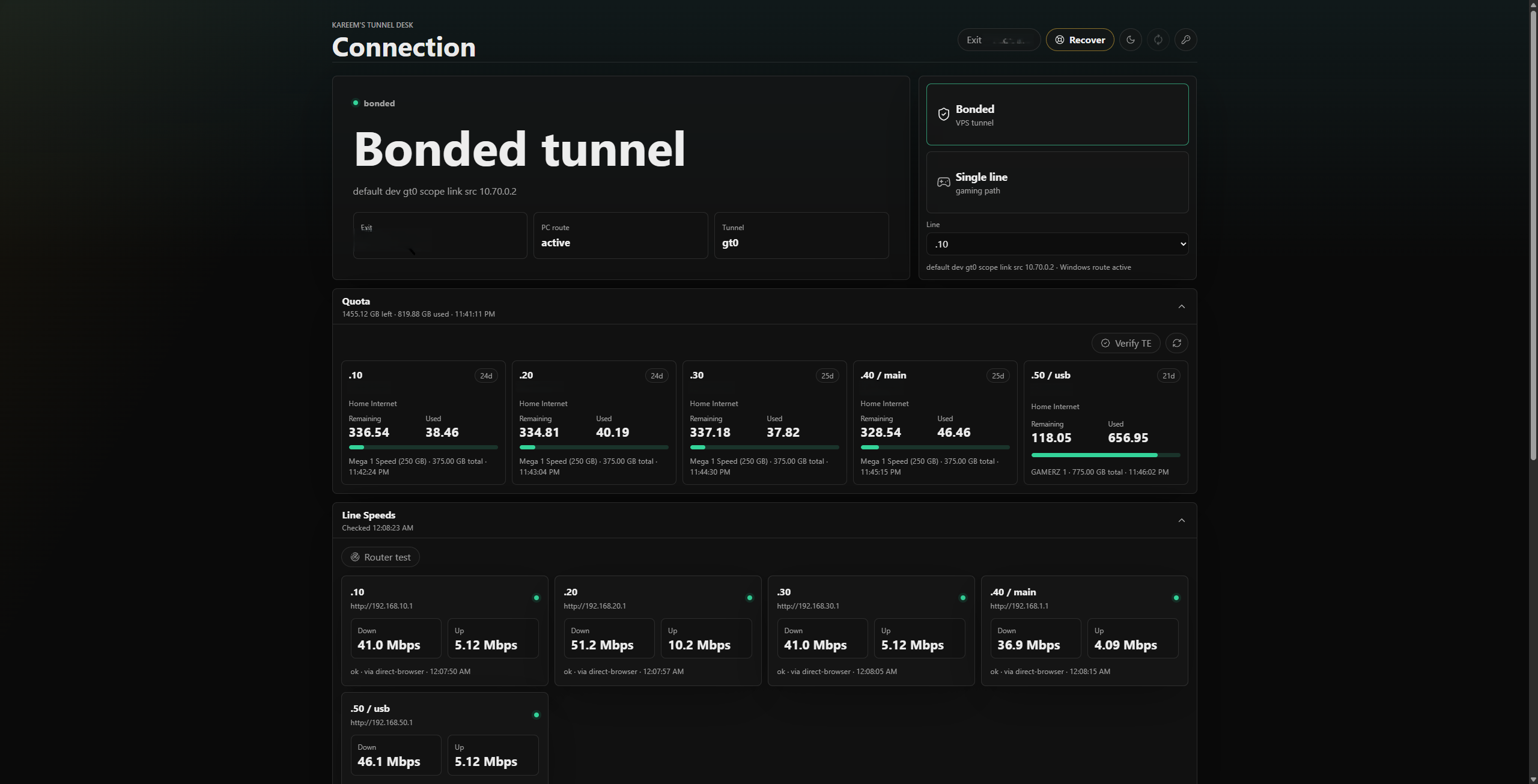Click the gamepad icon on Single line card
Image resolution: width=1538 pixels, height=784 pixels.
(x=943, y=182)
